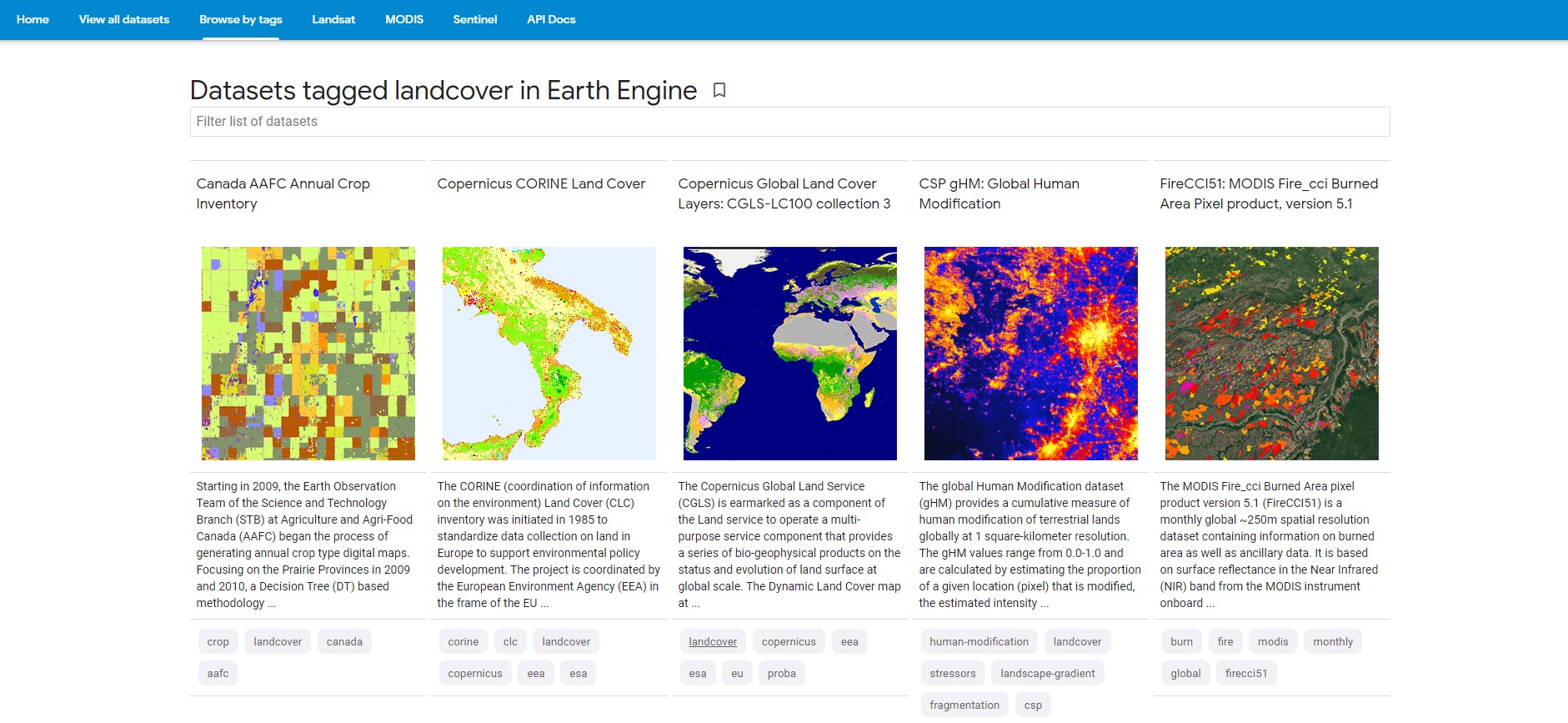Image resolution: width=1568 pixels, height=723 pixels.
Task: Open View all datasets in navigation
Action: point(124,19)
